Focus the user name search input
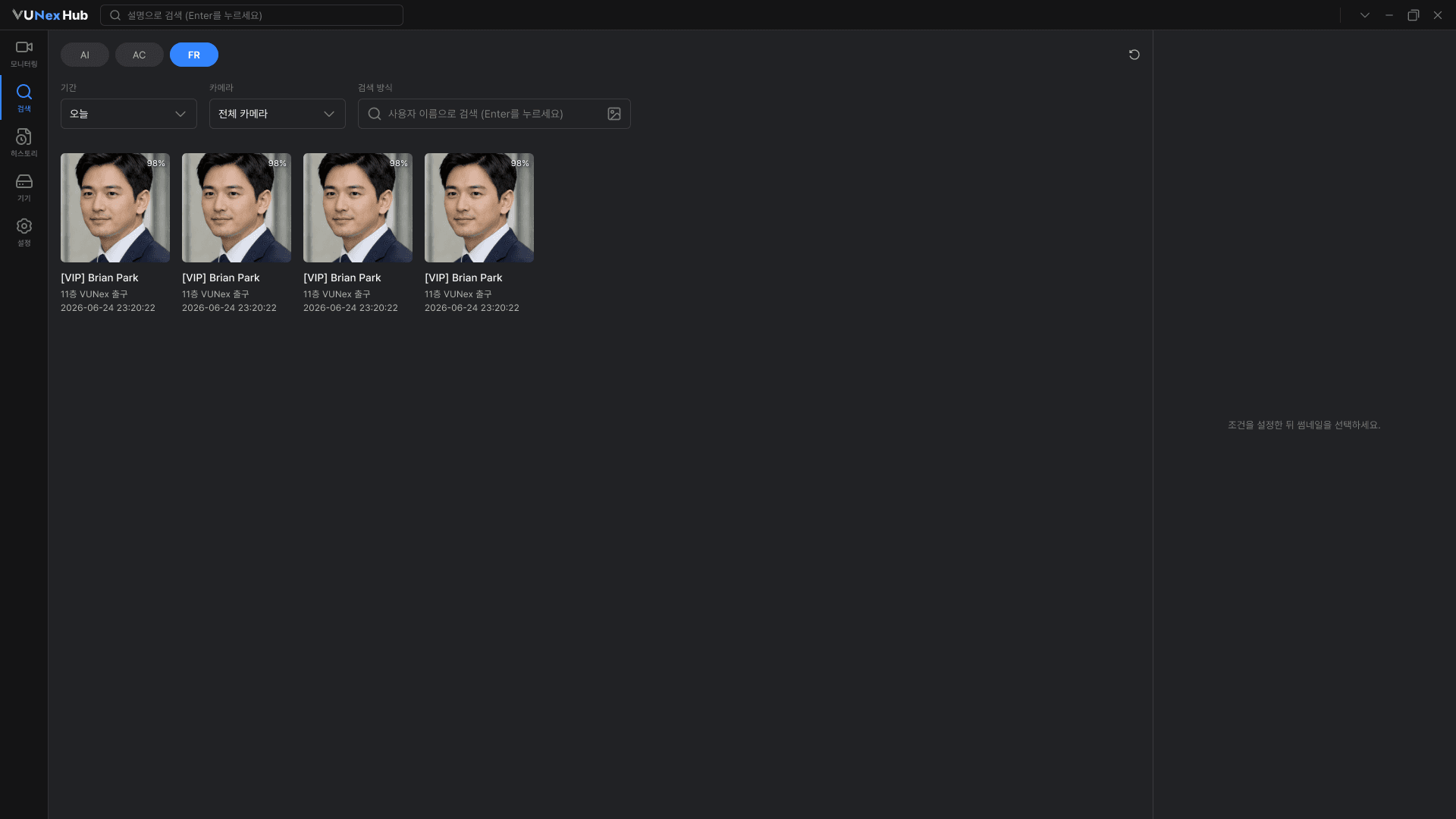Viewport: 1456px width, 819px height. [493, 114]
